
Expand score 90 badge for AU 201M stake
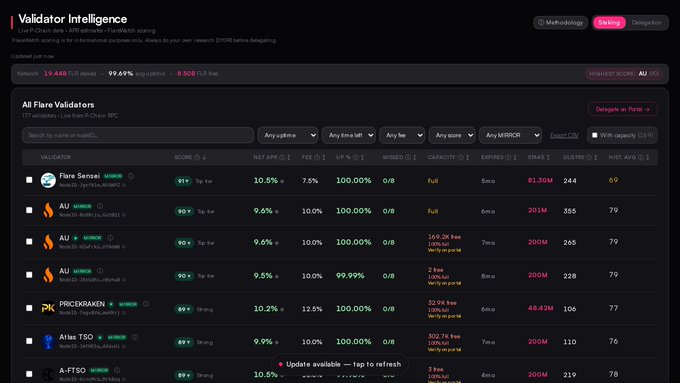pyautogui.click(x=183, y=212)
